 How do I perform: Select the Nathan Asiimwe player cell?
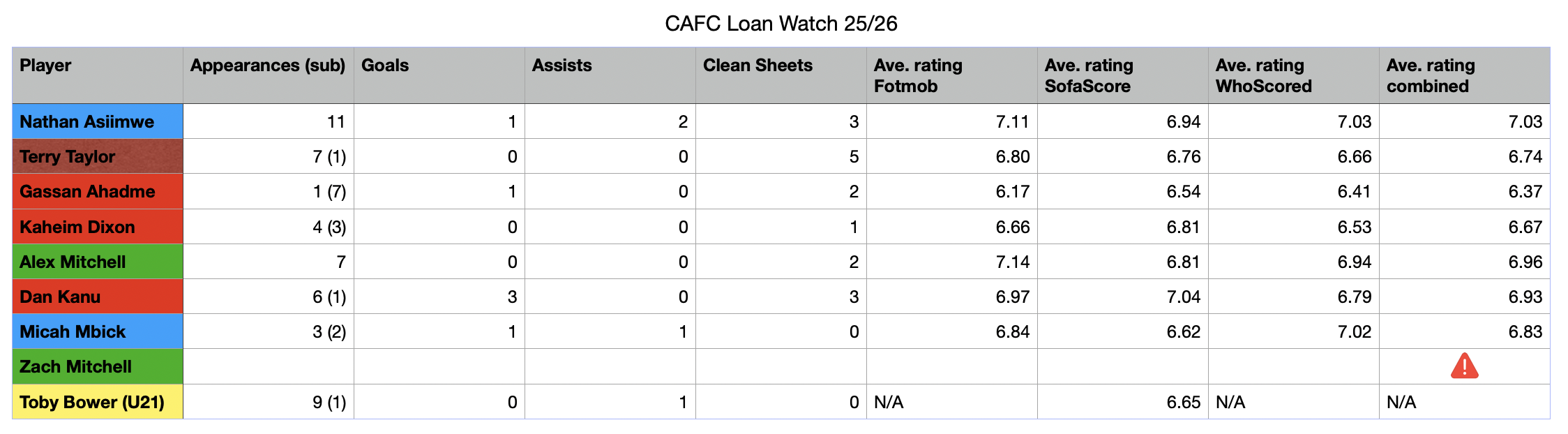coord(98,121)
